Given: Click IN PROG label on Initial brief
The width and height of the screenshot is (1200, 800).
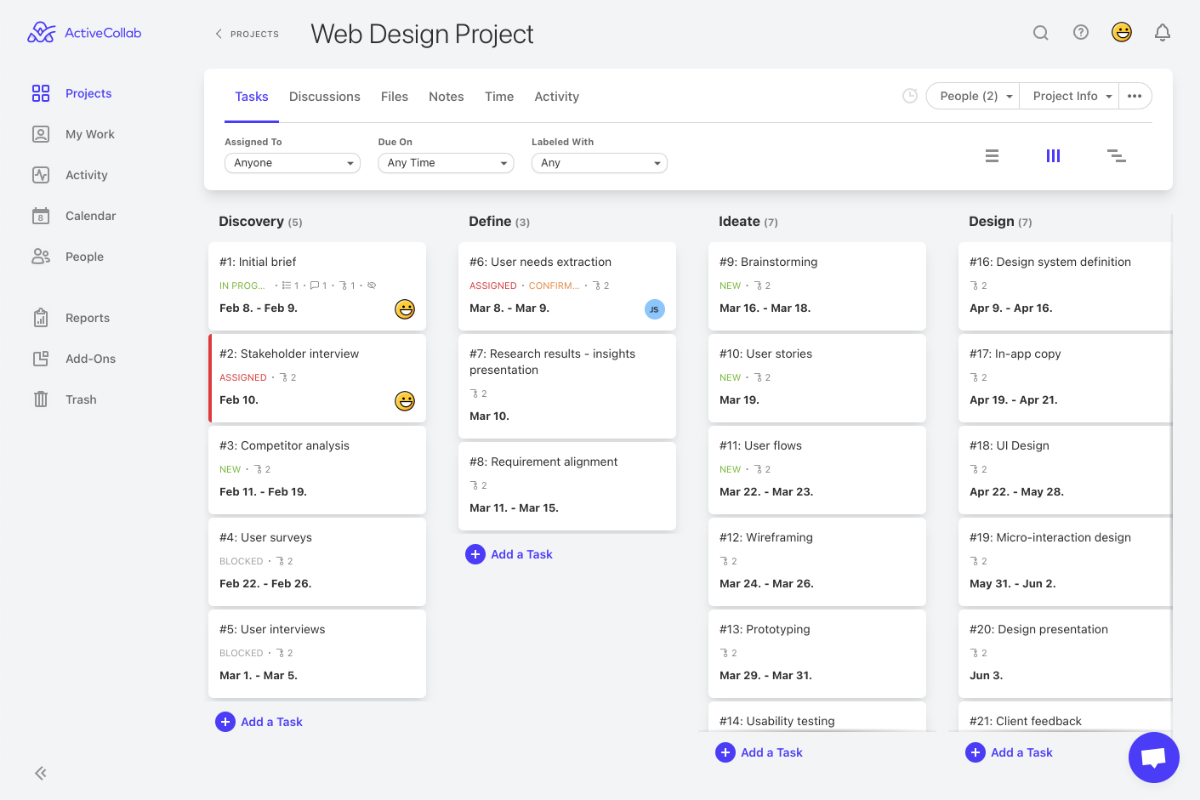Looking at the screenshot, I should [243, 286].
